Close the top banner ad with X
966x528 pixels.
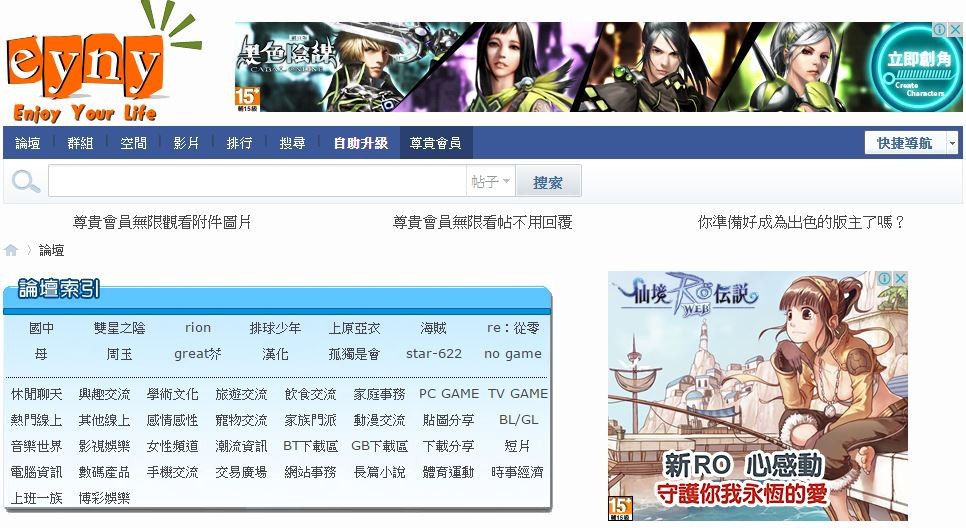(955, 30)
